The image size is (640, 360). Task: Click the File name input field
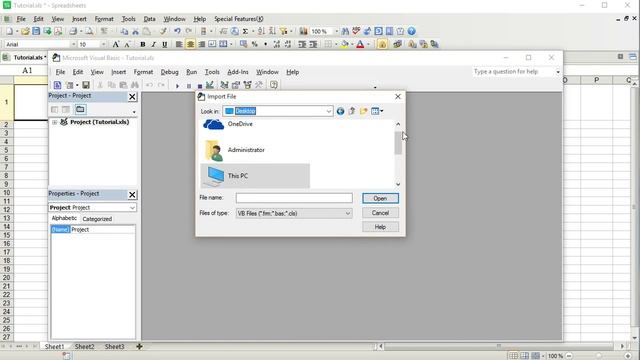click(x=294, y=198)
